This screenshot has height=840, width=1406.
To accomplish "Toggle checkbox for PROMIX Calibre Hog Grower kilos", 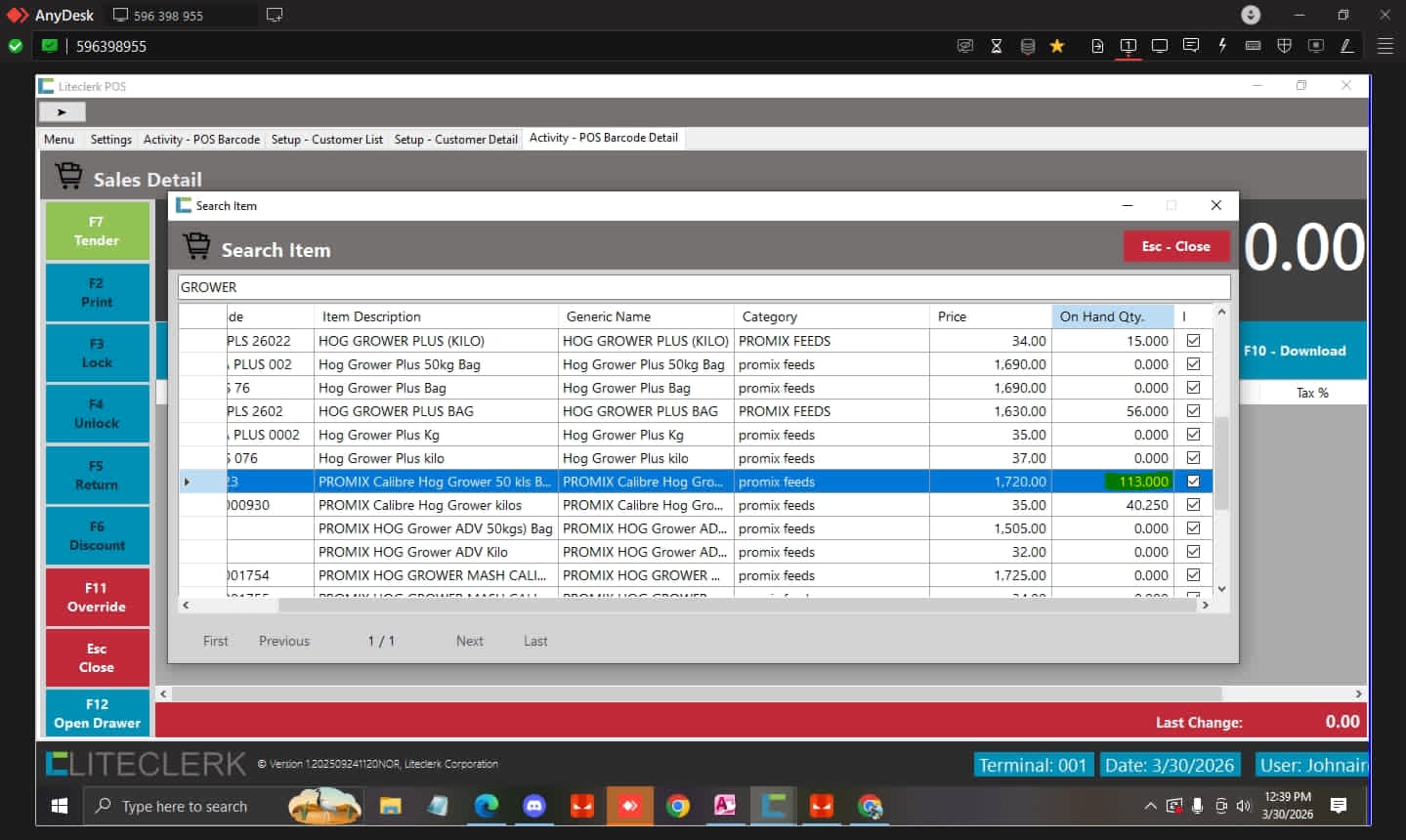I will pos(1193,505).
